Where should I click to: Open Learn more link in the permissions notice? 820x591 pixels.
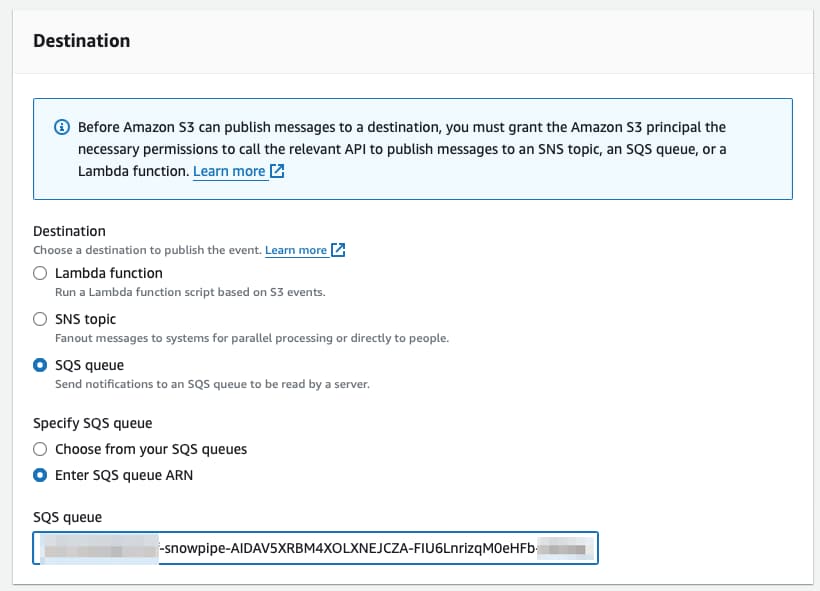[x=229, y=171]
